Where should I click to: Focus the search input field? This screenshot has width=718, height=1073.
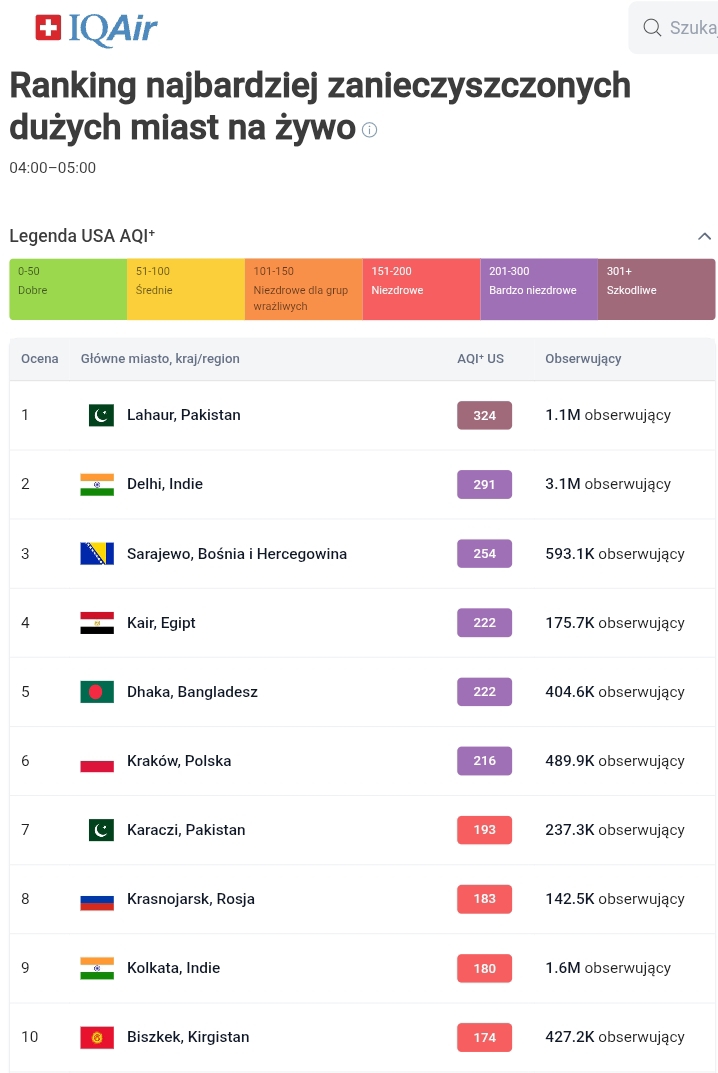[x=692, y=27]
